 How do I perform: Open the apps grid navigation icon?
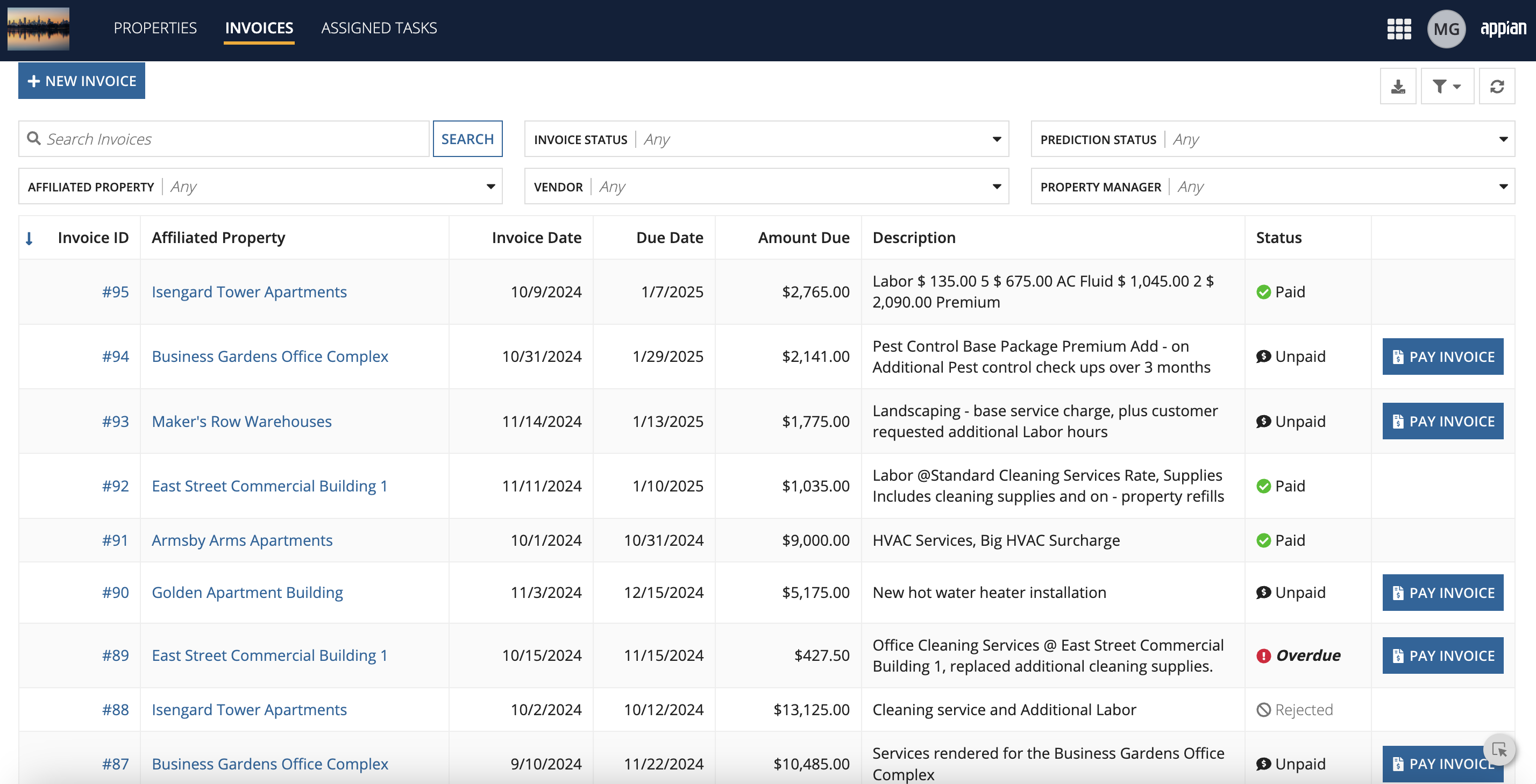tap(1398, 28)
